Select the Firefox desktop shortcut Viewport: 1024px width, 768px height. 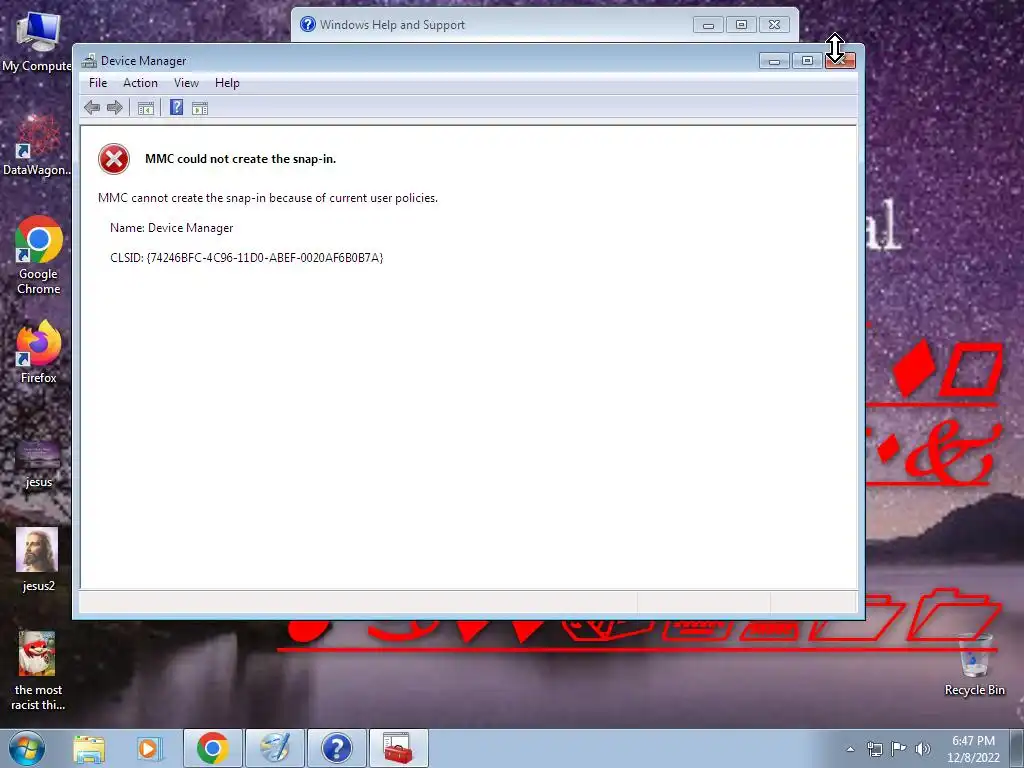[x=39, y=351]
